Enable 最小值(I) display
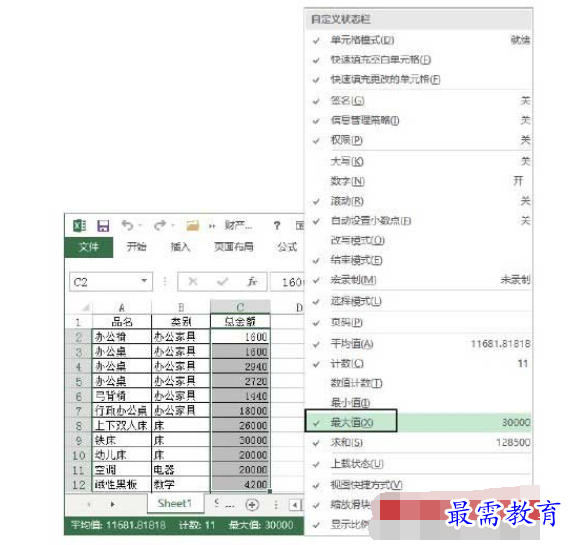The height and width of the screenshot is (545, 569). pos(418,403)
